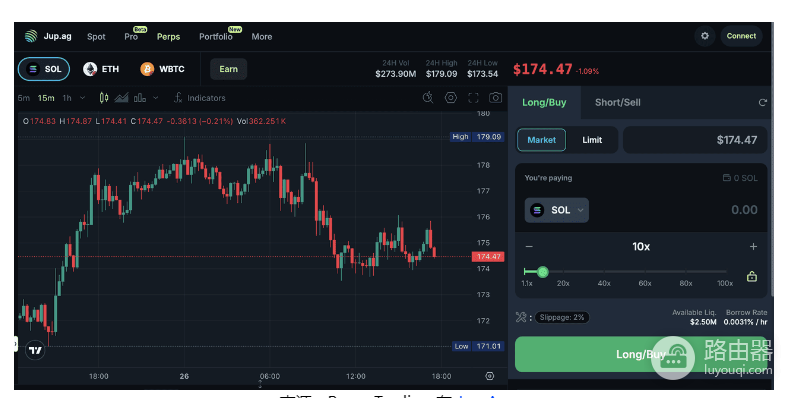The width and height of the screenshot is (791, 398).
Task: Open the Slippage: 2% setting
Action: (x=562, y=317)
